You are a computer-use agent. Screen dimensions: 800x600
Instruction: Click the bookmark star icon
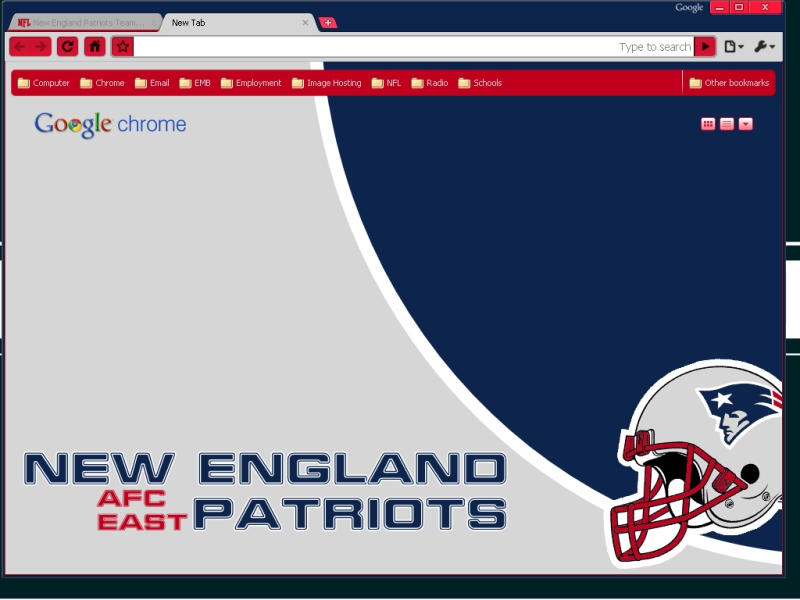click(x=120, y=45)
